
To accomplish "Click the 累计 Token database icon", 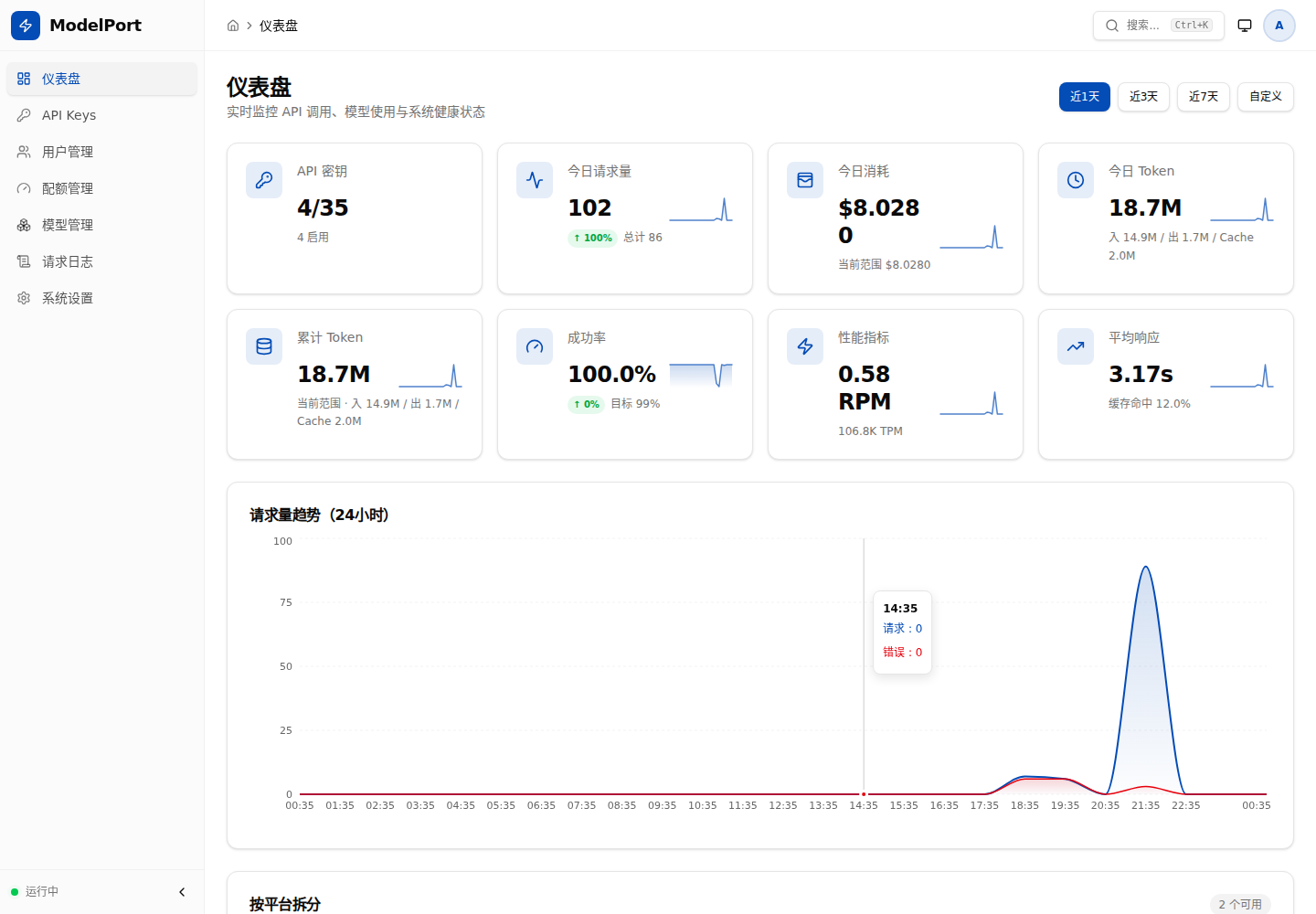I will [x=264, y=346].
